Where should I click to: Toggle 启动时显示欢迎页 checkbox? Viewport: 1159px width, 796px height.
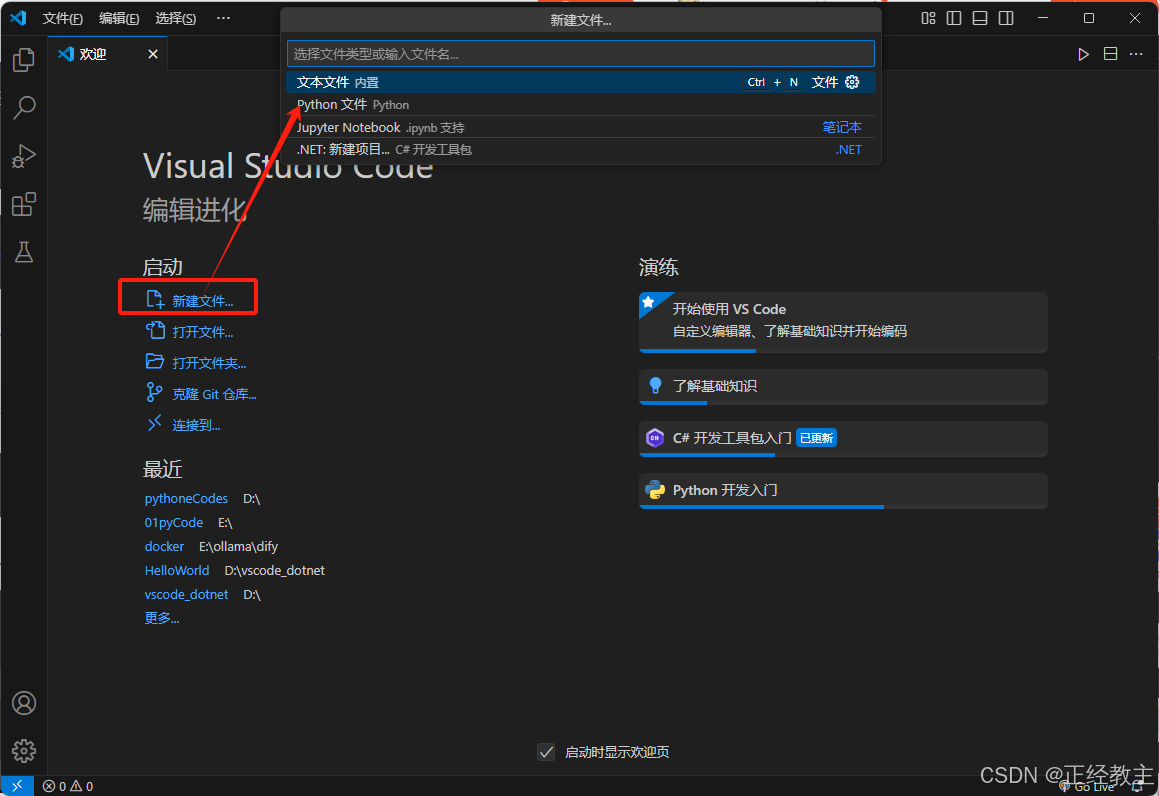tap(546, 752)
